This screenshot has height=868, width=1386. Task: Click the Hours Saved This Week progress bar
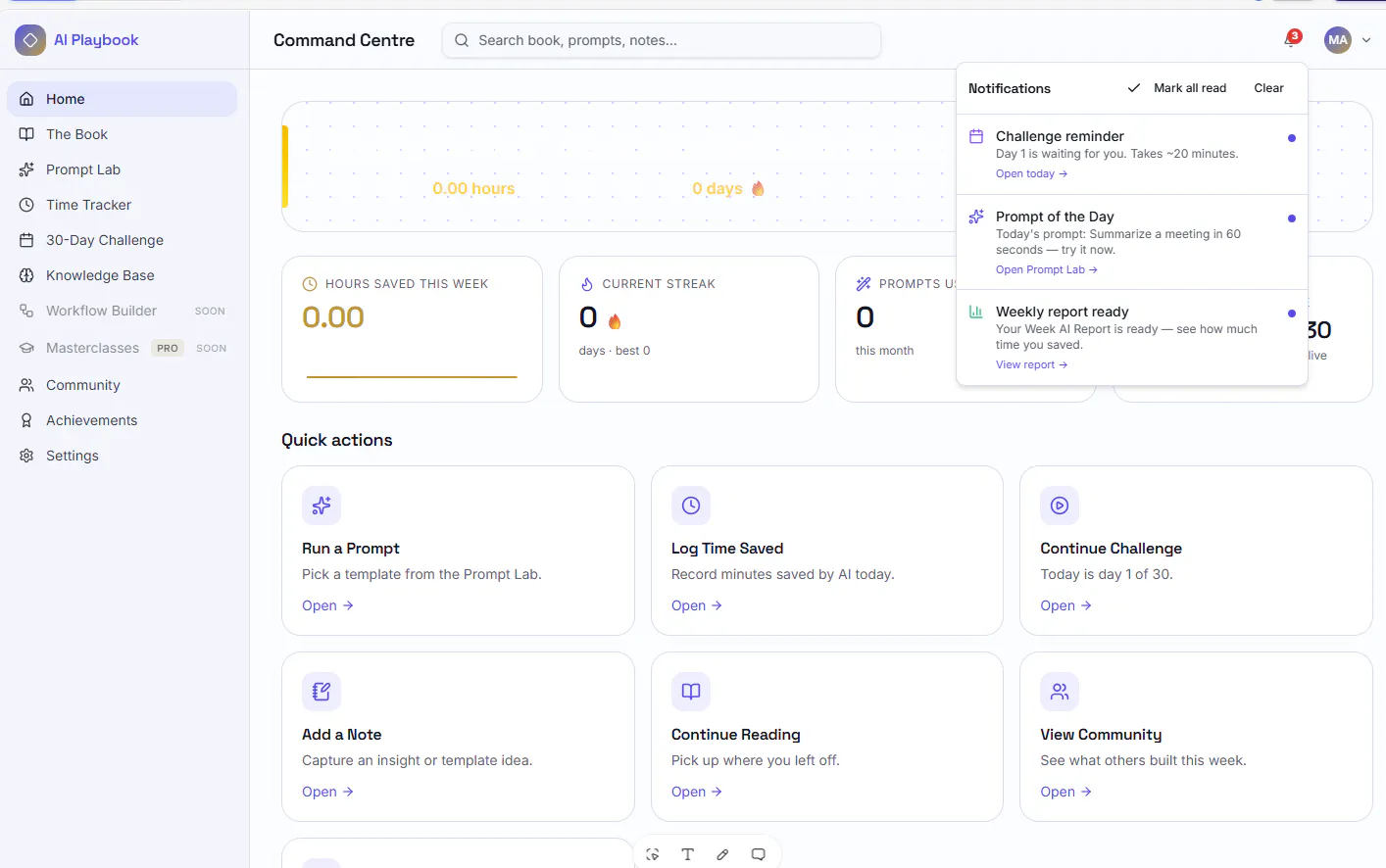pyautogui.click(x=412, y=376)
